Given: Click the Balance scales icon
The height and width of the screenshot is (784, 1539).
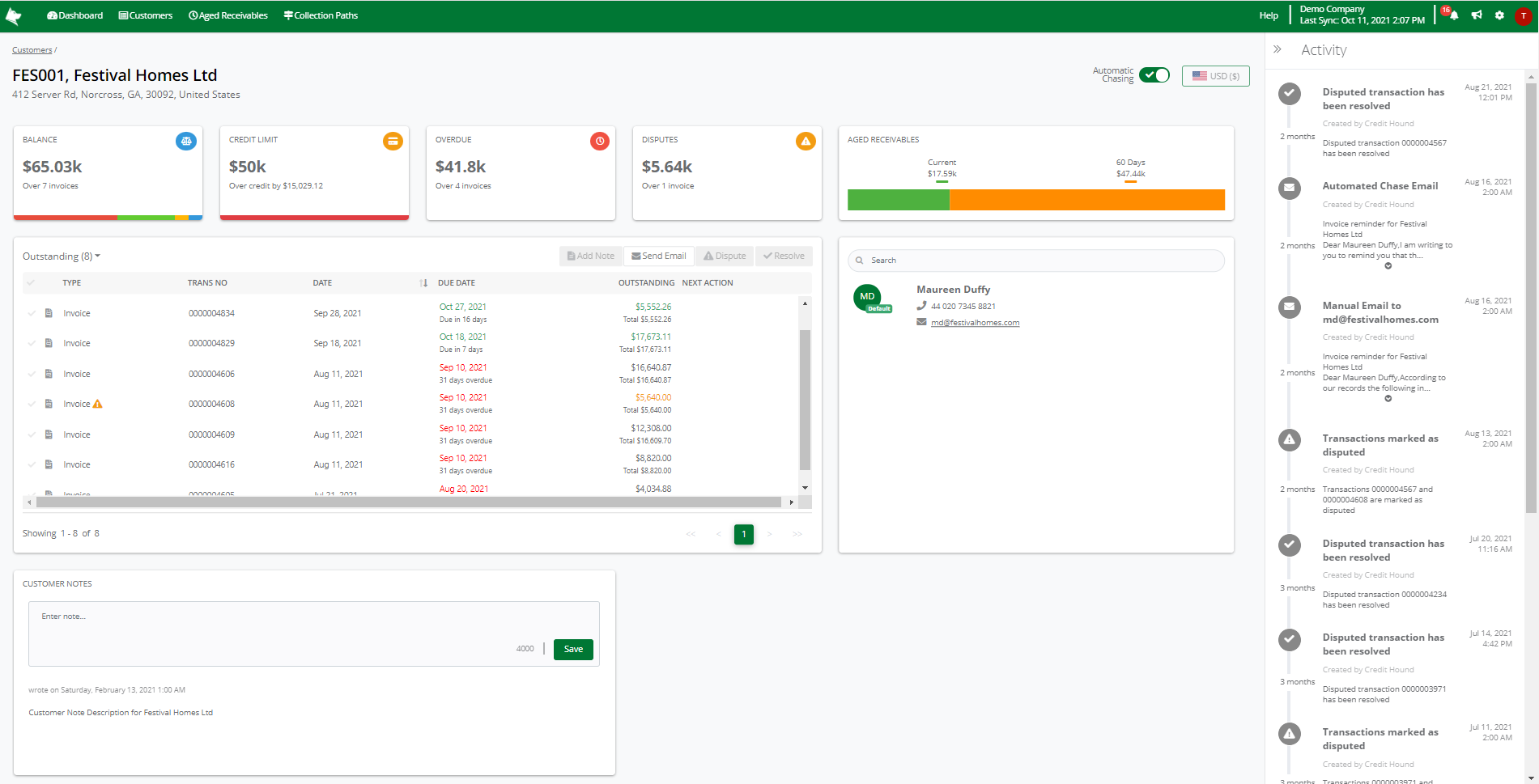Looking at the screenshot, I should tap(186, 141).
